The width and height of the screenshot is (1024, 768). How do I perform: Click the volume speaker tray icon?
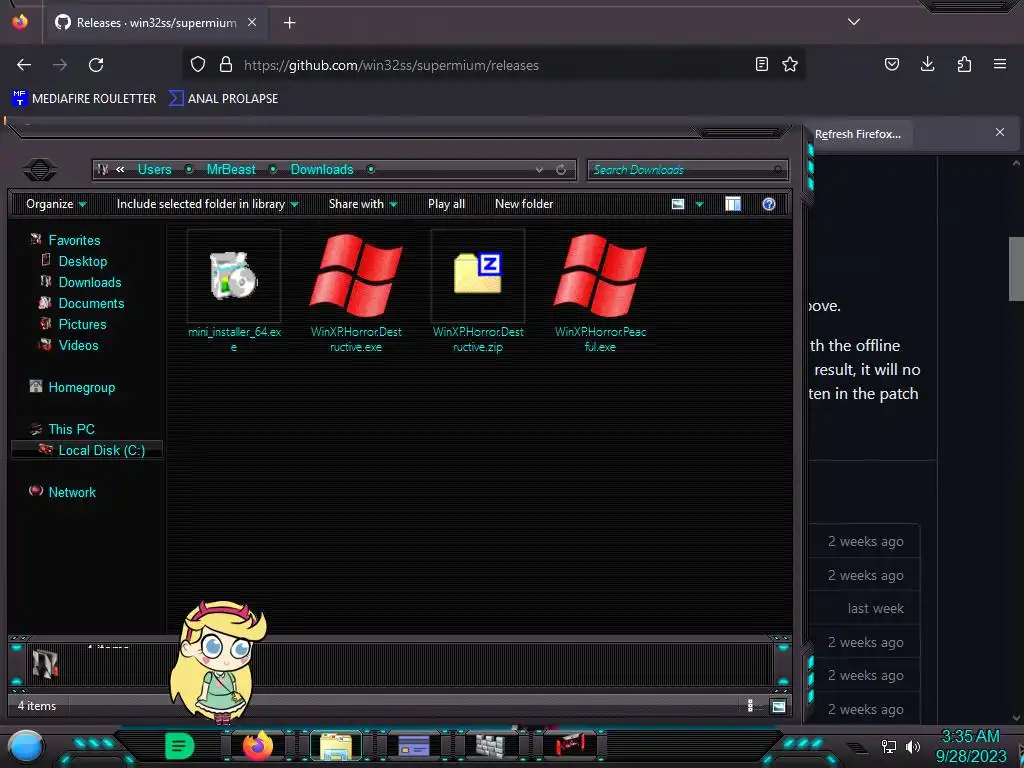point(912,746)
